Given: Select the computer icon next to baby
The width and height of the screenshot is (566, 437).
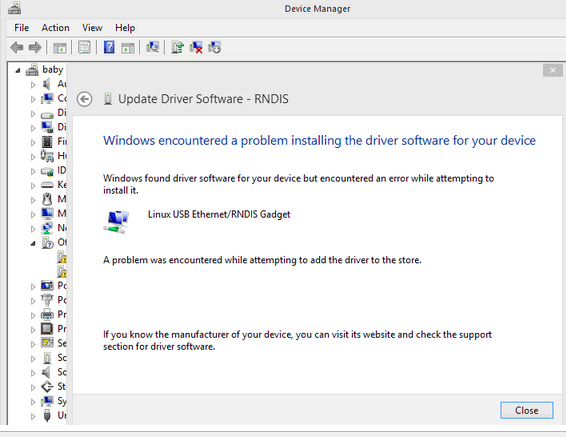Looking at the screenshot, I should 32,70.
